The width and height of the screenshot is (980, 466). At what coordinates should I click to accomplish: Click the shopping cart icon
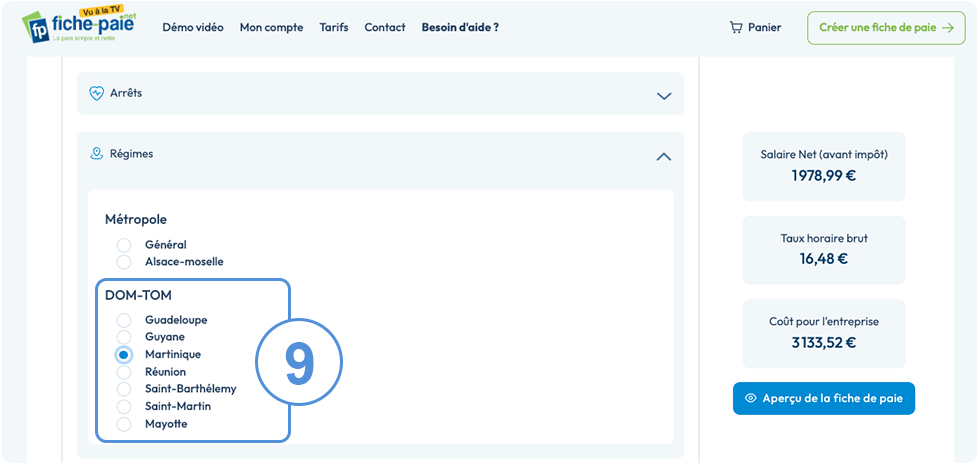(x=736, y=27)
